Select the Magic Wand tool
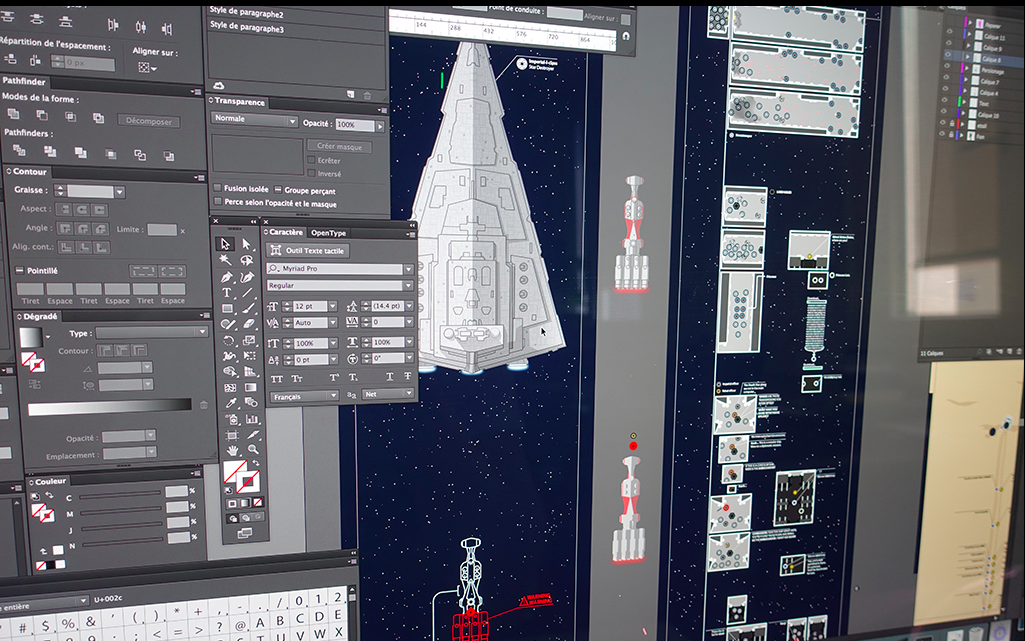Viewport: 1025px width, 641px height. (x=226, y=260)
